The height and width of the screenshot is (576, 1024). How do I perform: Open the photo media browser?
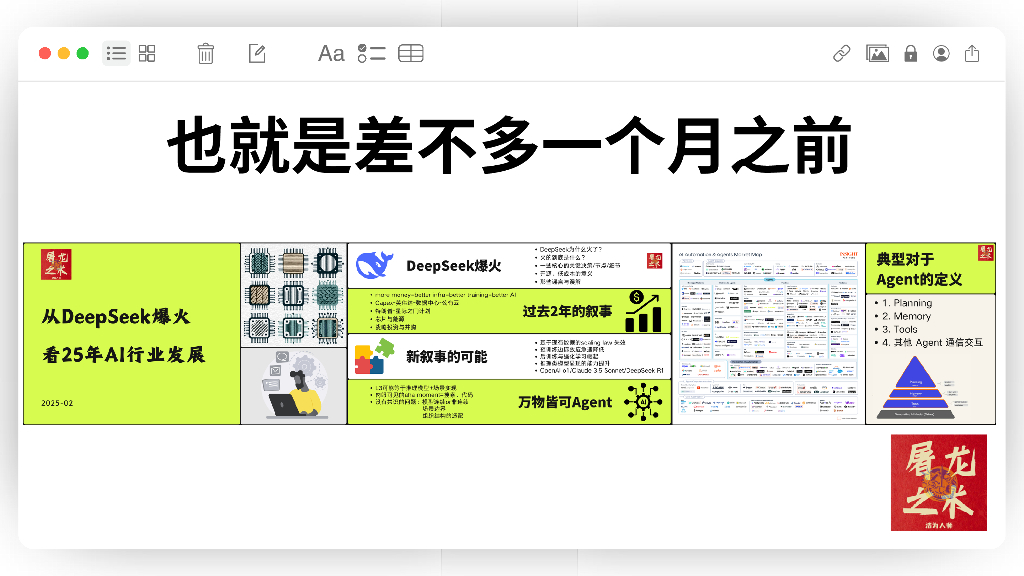click(x=877, y=54)
